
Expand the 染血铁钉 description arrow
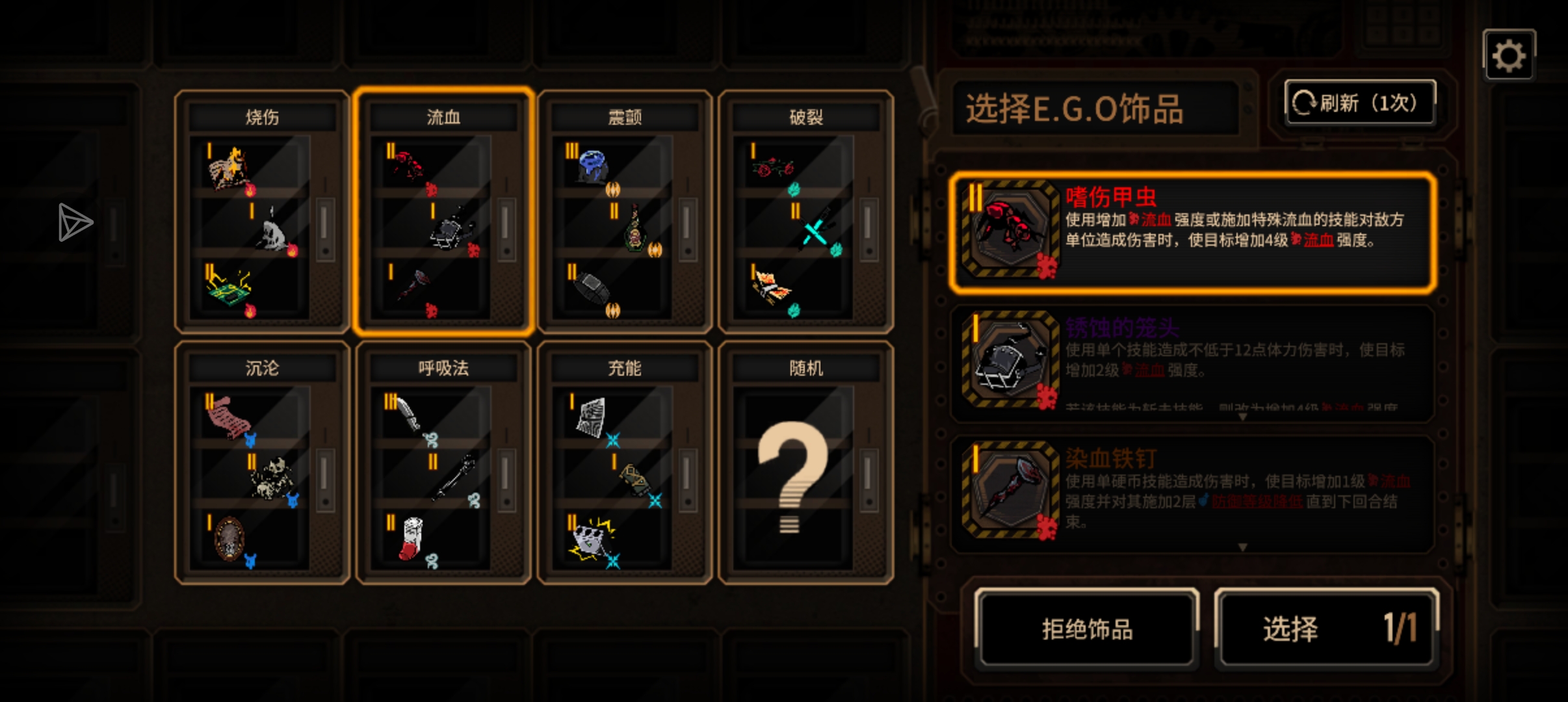(1242, 547)
